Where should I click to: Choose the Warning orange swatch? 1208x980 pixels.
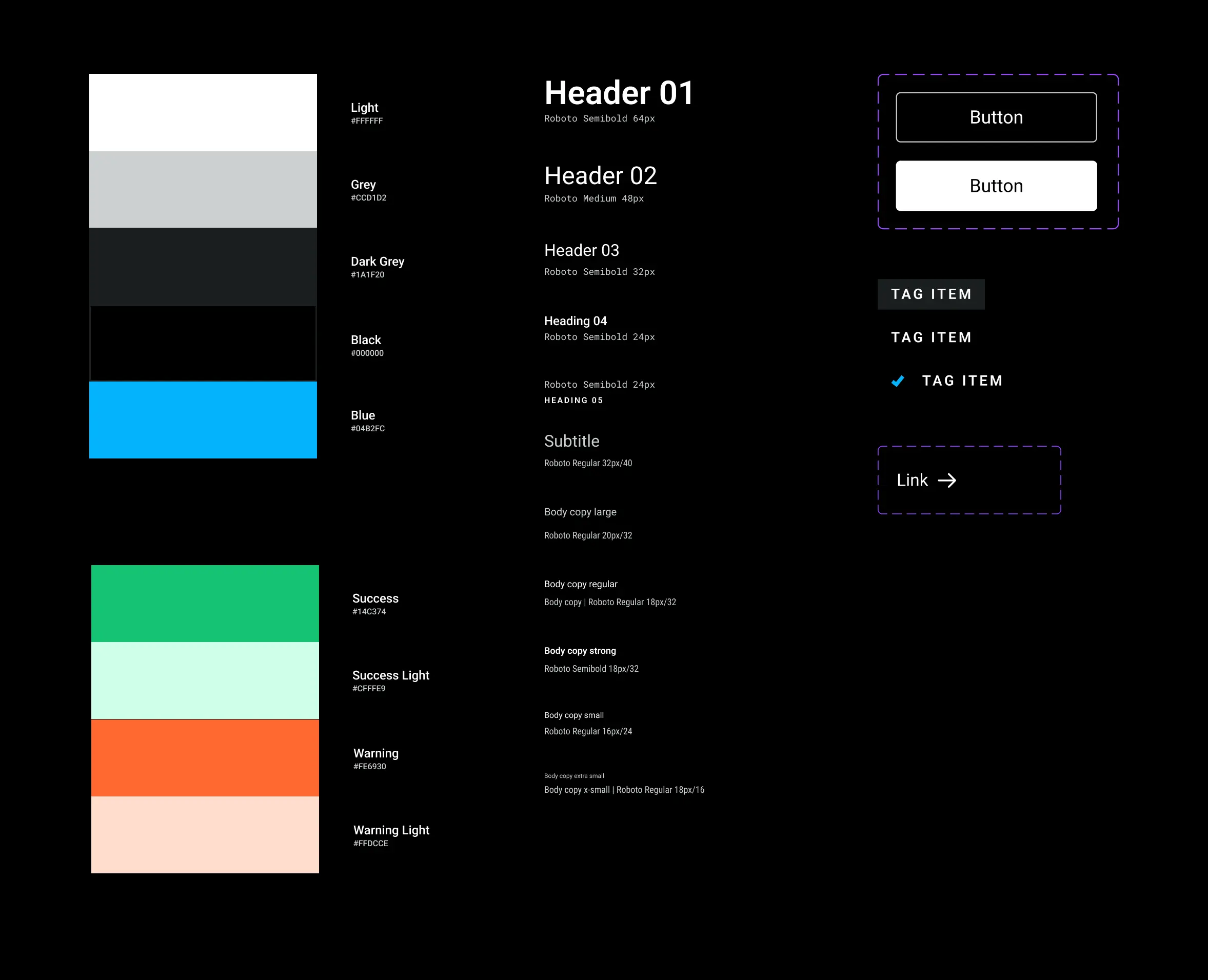(205, 757)
